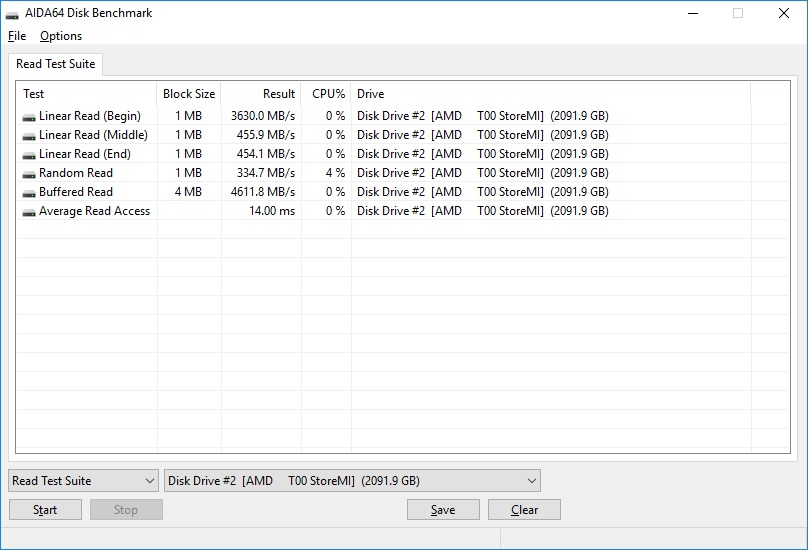Click the Linear Read (Begin) drive icon
Image resolution: width=808 pixels, height=550 pixels.
click(29, 118)
